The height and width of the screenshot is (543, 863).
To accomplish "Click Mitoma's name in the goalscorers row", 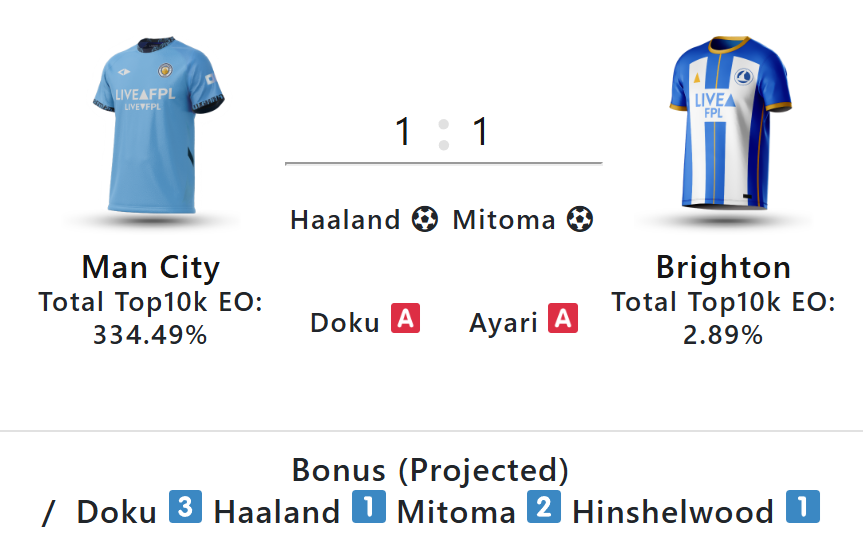I will pos(504,220).
